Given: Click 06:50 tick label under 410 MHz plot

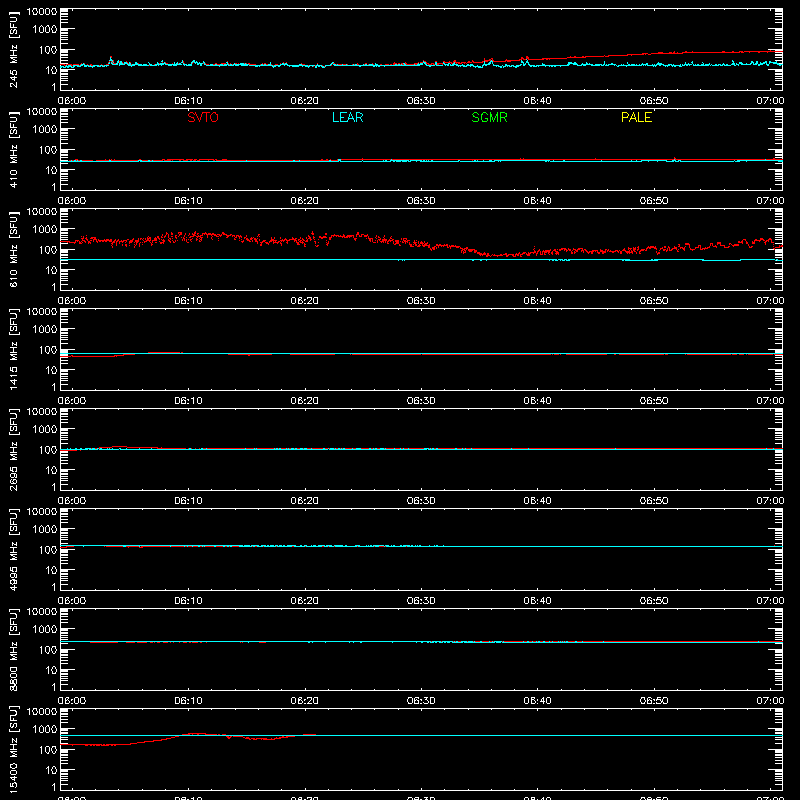Looking at the screenshot, I should pyautogui.click(x=654, y=201).
